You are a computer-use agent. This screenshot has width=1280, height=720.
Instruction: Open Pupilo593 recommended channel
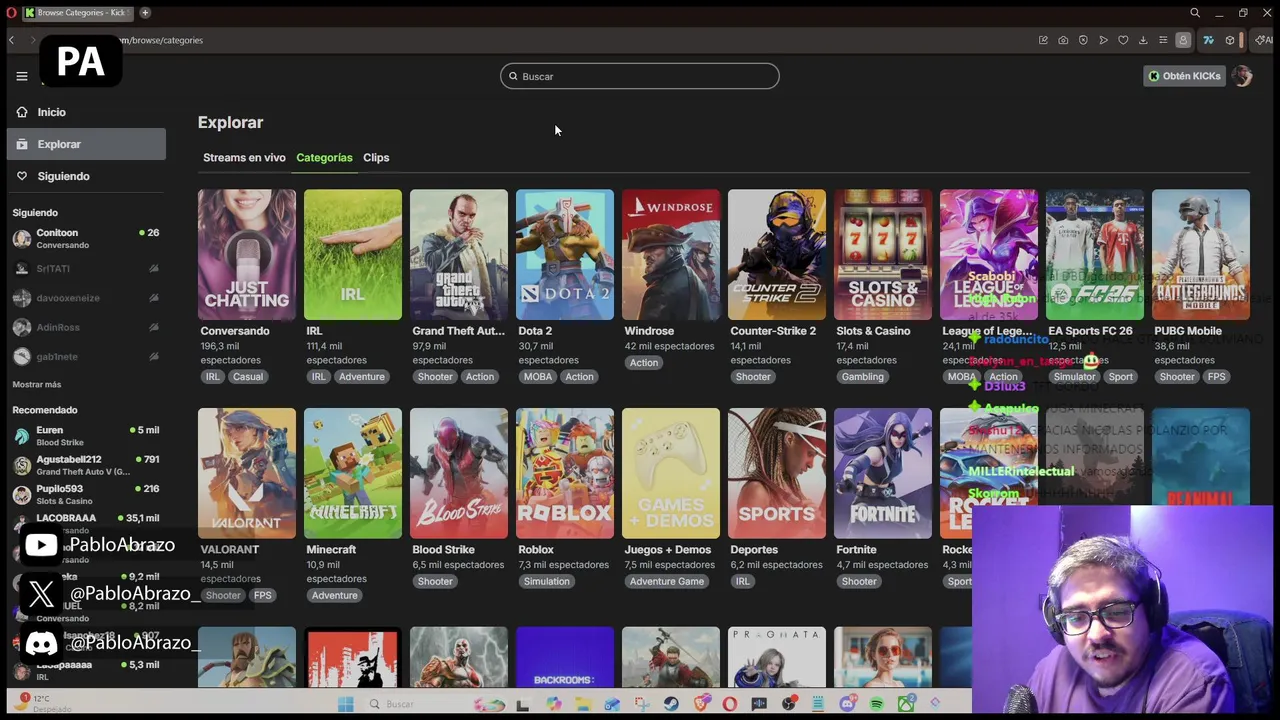point(86,494)
